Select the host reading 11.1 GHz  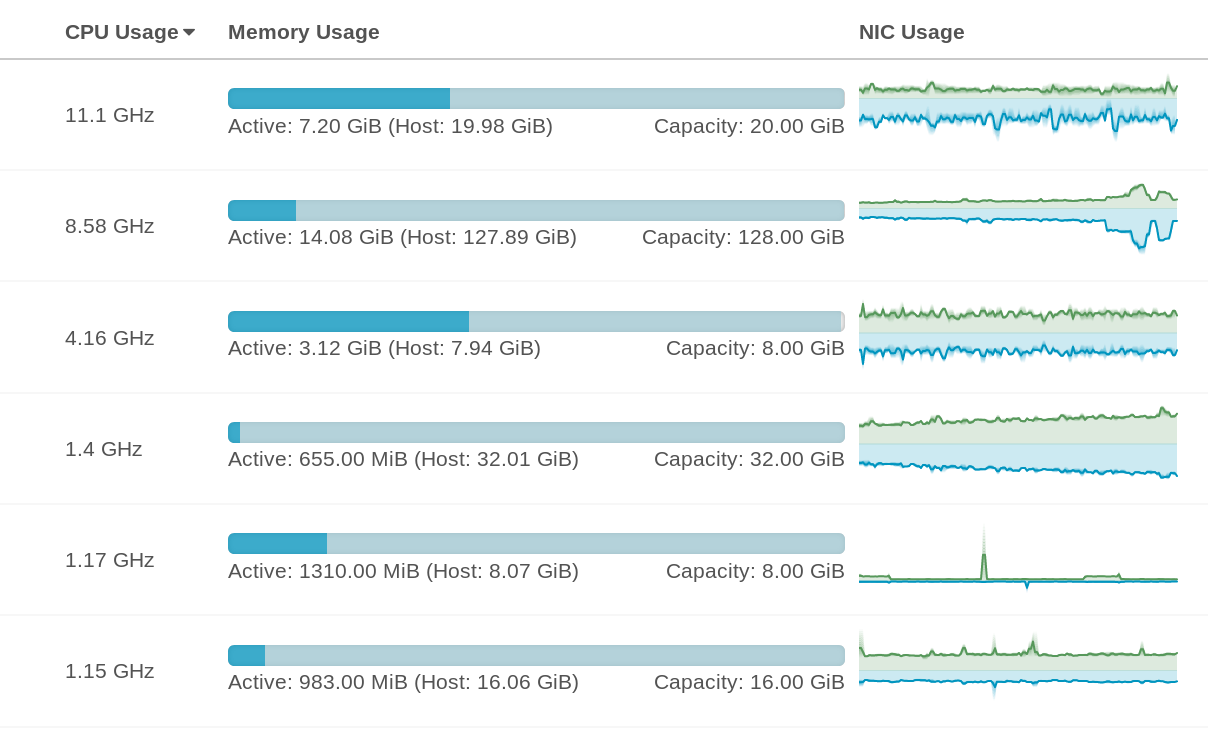point(110,115)
